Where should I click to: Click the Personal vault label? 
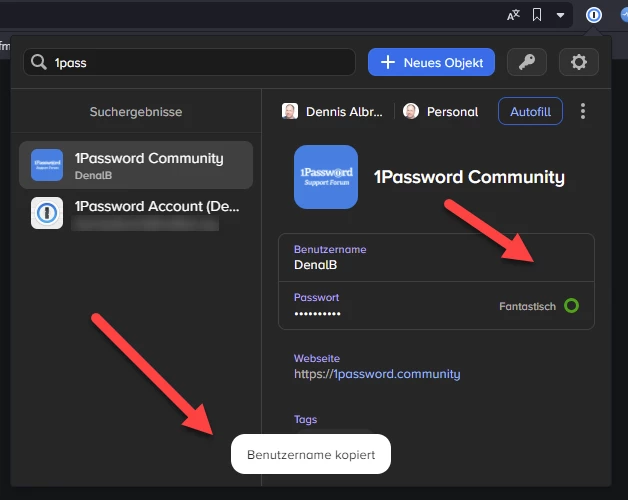pos(452,111)
